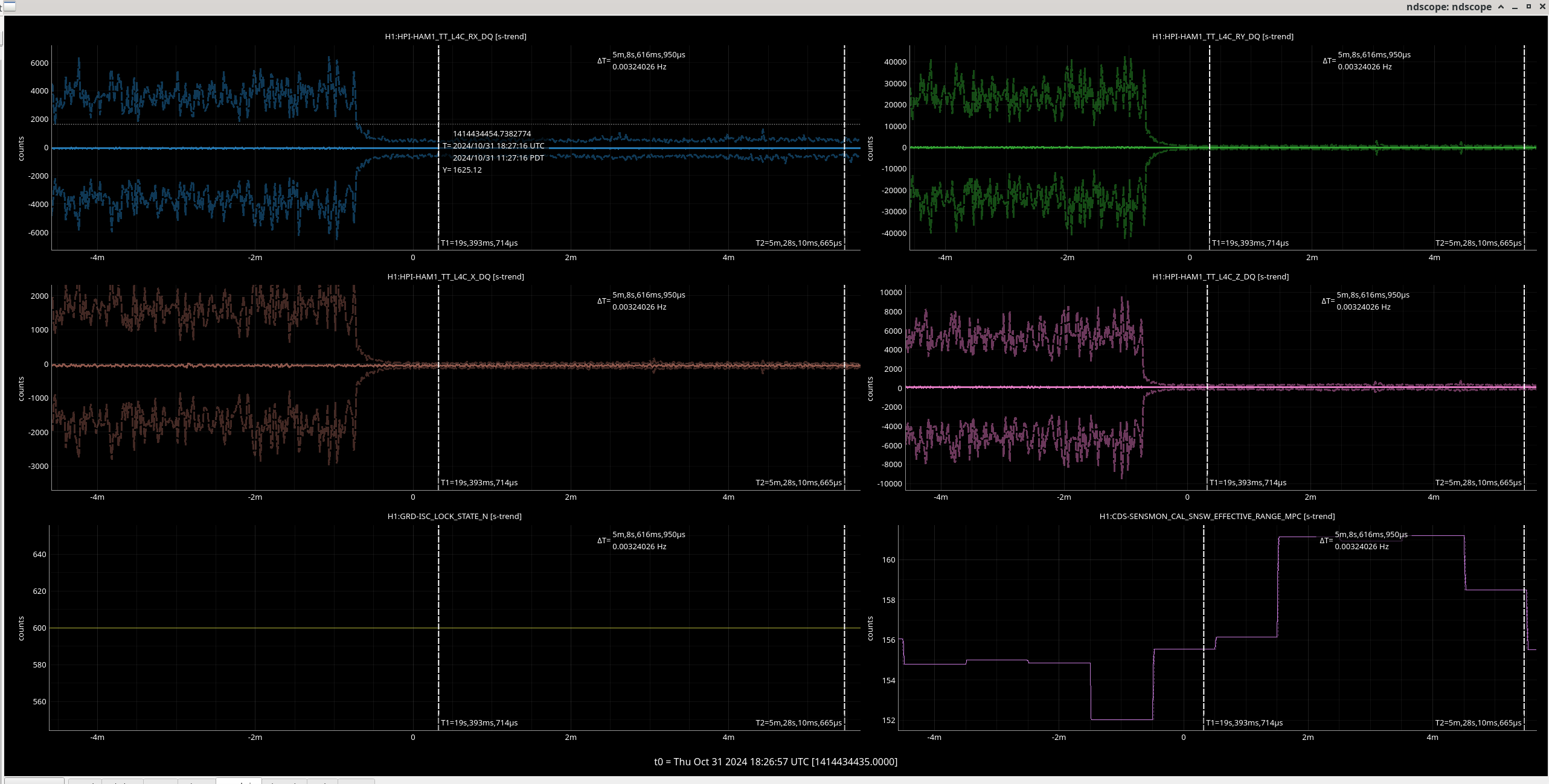Click the GPS time 1414434454.7382774 crosshair readout
Viewport: 1549px width, 784px height.
(x=492, y=134)
